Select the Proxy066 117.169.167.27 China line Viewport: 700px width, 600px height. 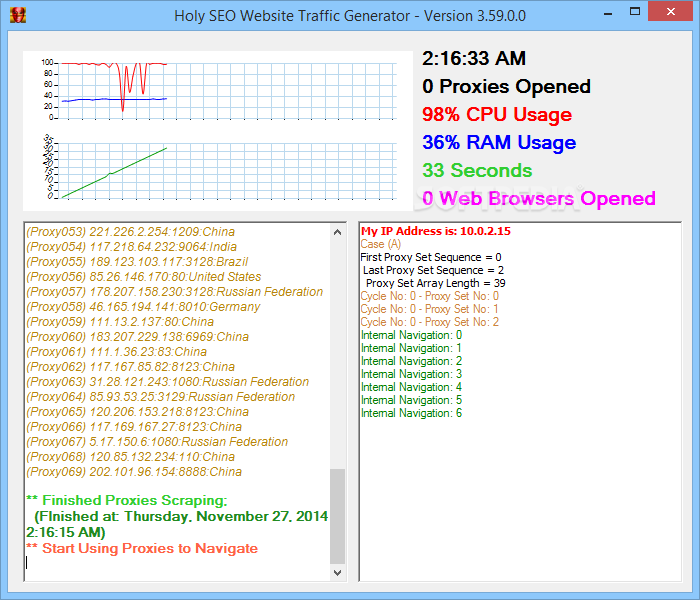coord(133,427)
